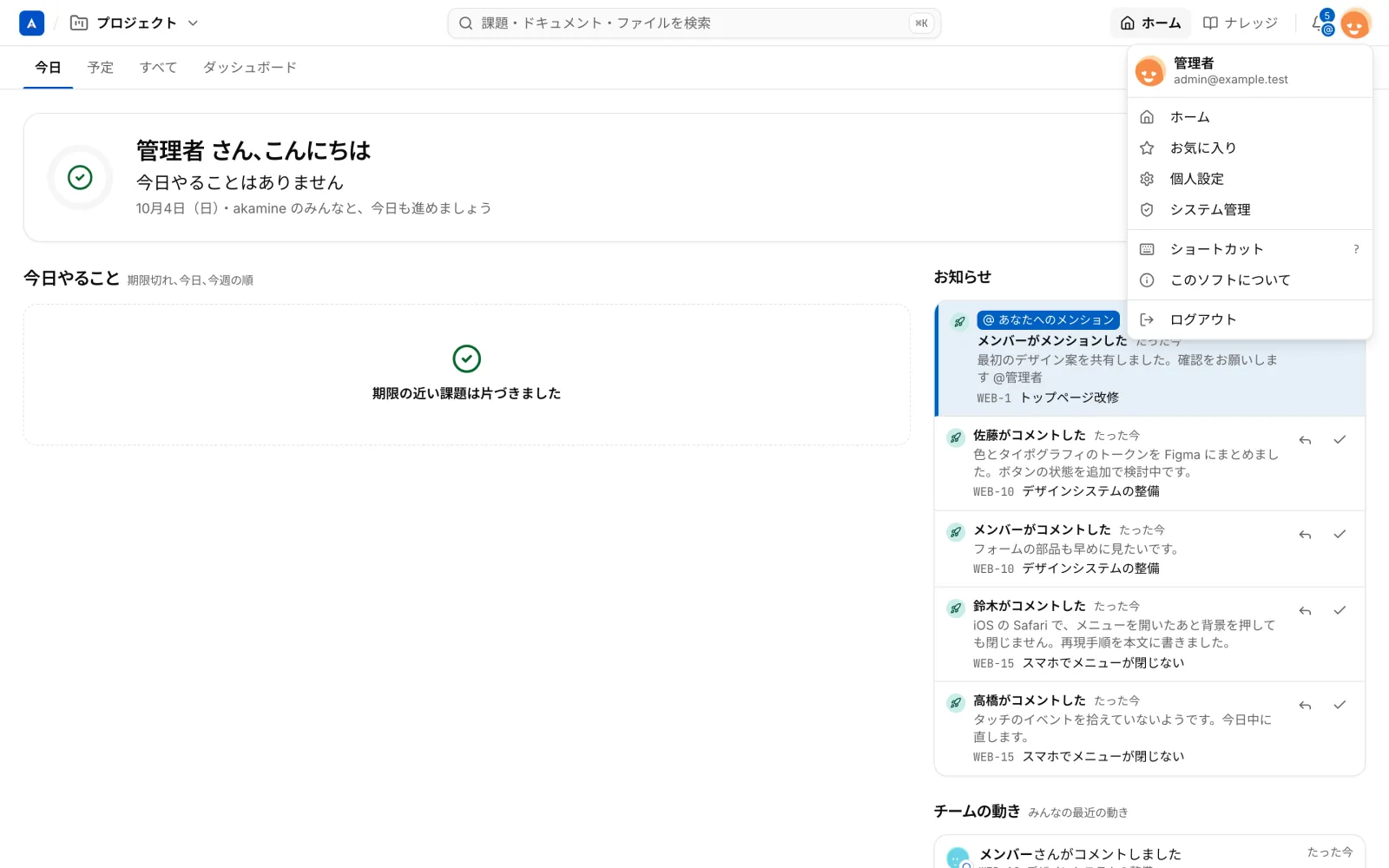This screenshot has width=1389, height=868.
Task: Click the logout arrow icon
Action: tap(1147, 319)
